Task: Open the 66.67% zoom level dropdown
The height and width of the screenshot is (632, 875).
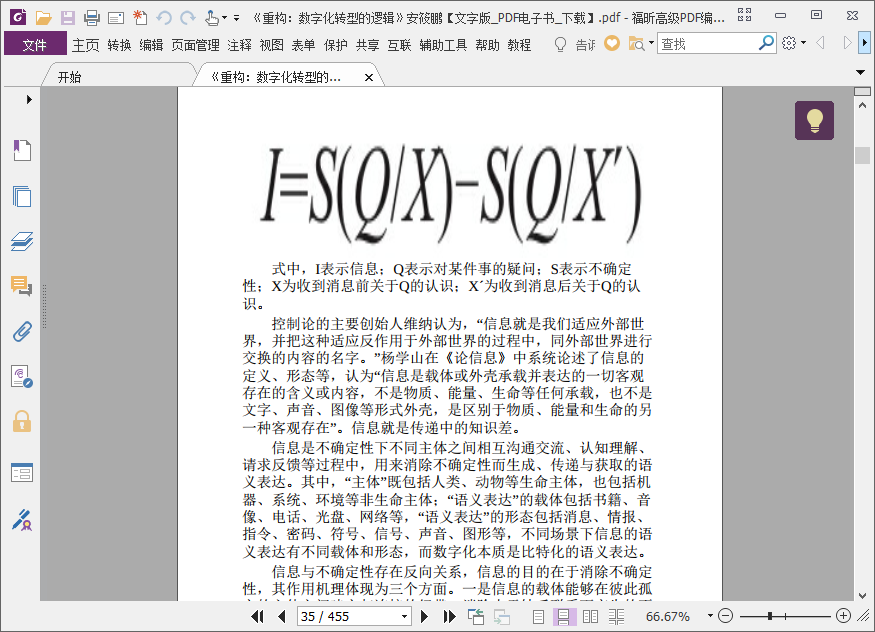Action: point(710,616)
